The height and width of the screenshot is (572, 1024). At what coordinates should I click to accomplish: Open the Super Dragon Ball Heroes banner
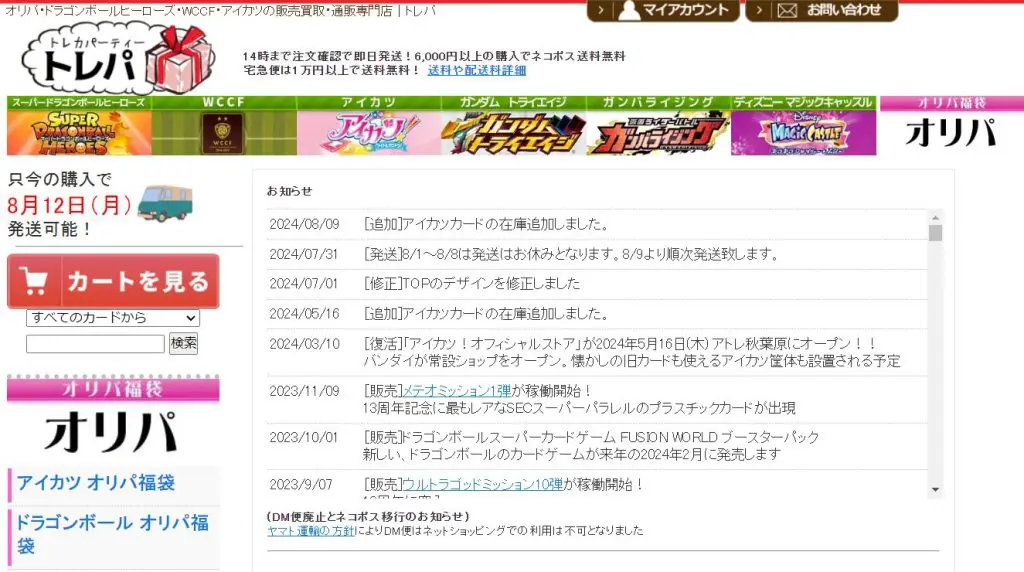coord(79,125)
